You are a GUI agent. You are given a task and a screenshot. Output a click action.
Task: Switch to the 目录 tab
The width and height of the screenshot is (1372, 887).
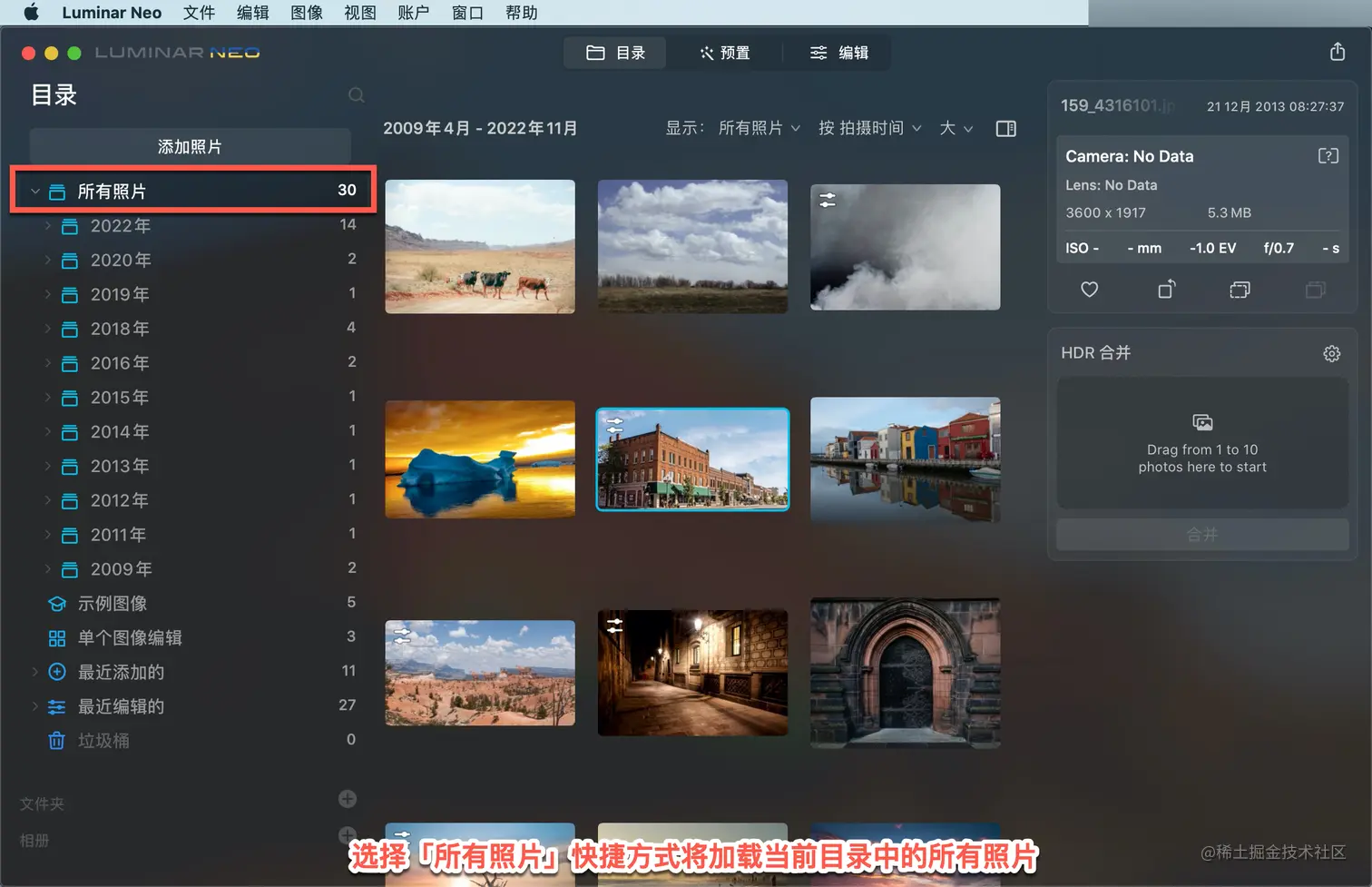click(x=615, y=53)
